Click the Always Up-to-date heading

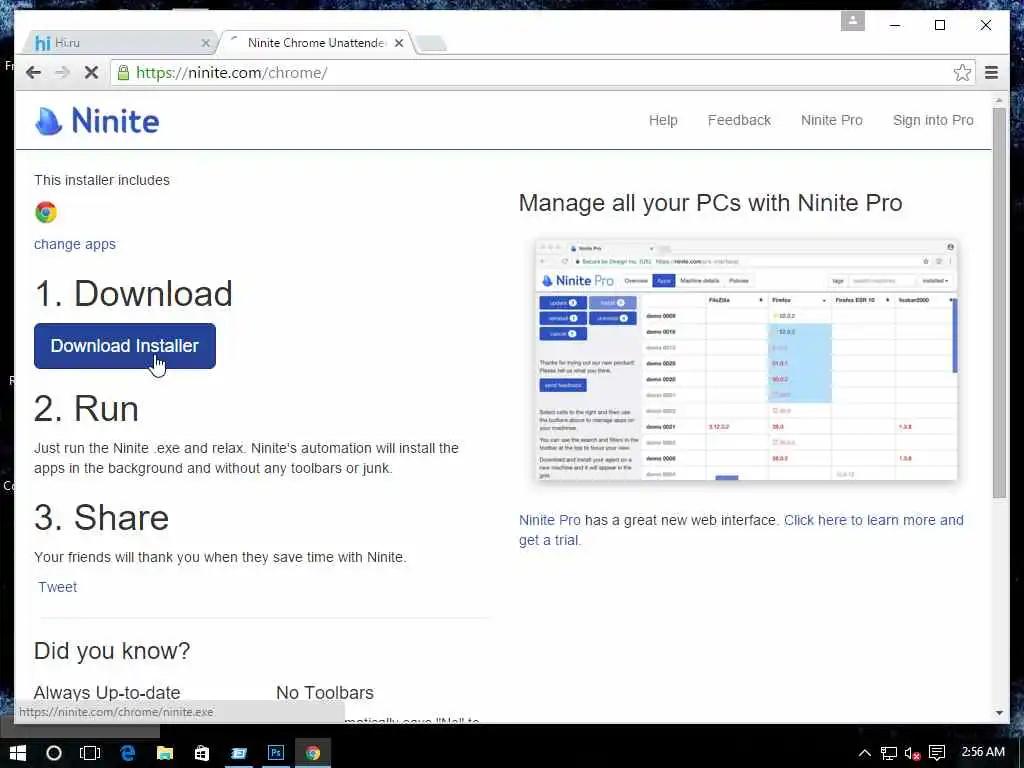coord(107,692)
